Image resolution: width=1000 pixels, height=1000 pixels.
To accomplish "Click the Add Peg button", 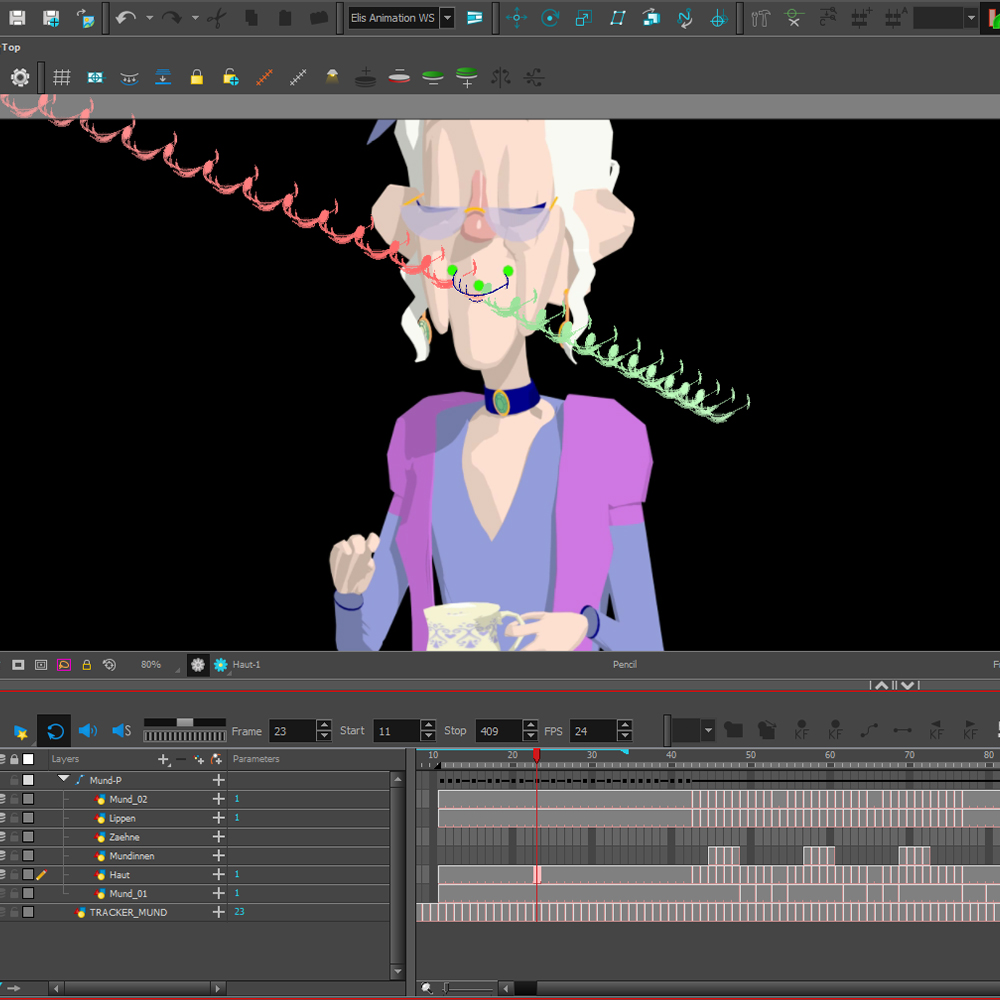I will coord(217,759).
